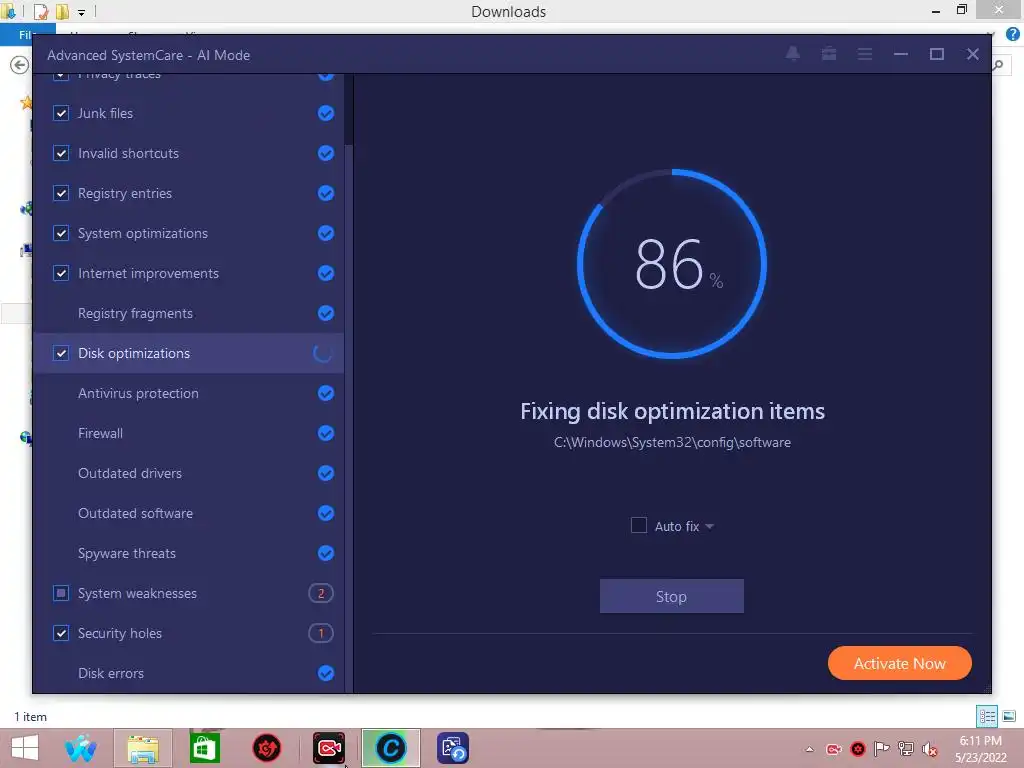Click the blue checkmark beside Disk errors
1024x768 pixels.
[326, 673]
